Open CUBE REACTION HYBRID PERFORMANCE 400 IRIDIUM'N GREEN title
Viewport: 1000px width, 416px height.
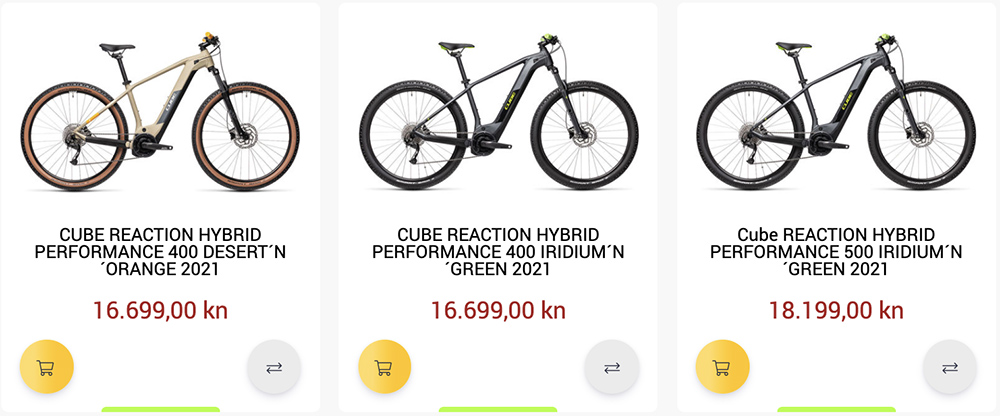498,252
